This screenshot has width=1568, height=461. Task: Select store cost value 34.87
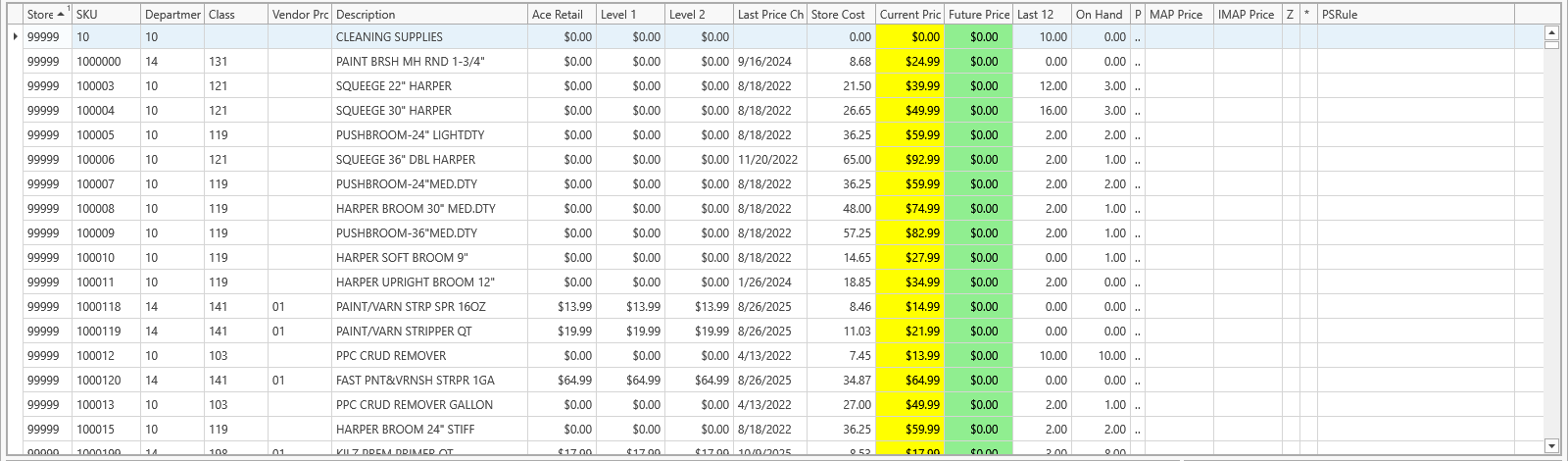[x=841, y=381]
